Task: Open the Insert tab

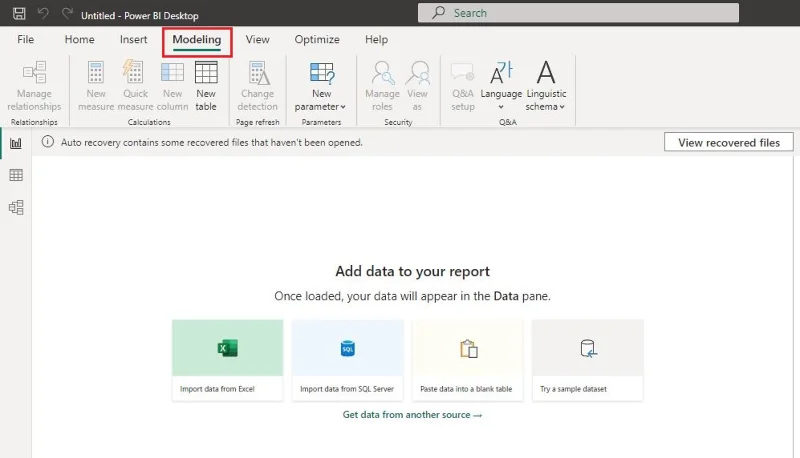Action: click(x=133, y=39)
